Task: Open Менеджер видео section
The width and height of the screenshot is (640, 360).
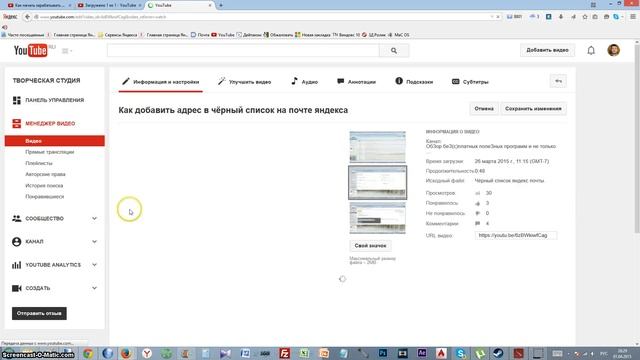Action: coord(50,123)
